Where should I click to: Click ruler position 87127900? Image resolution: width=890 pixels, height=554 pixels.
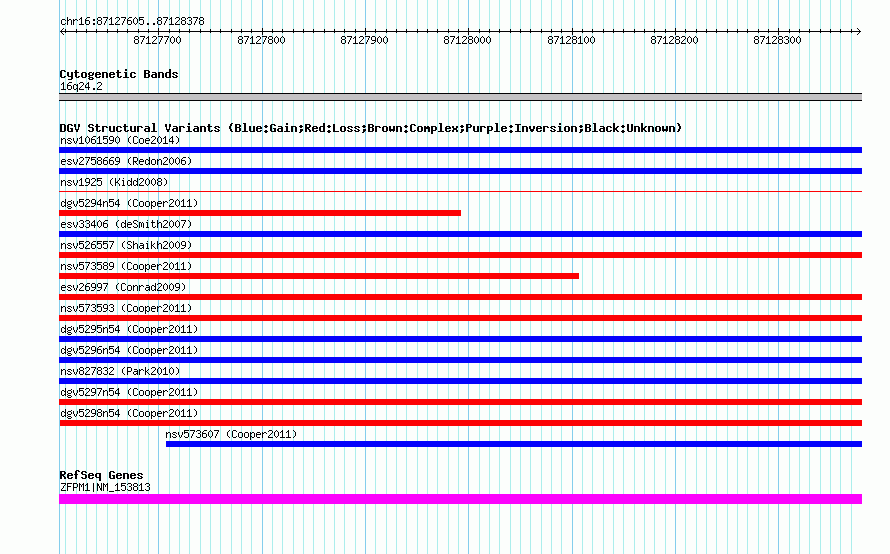pyautogui.click(x=364, y=40)
